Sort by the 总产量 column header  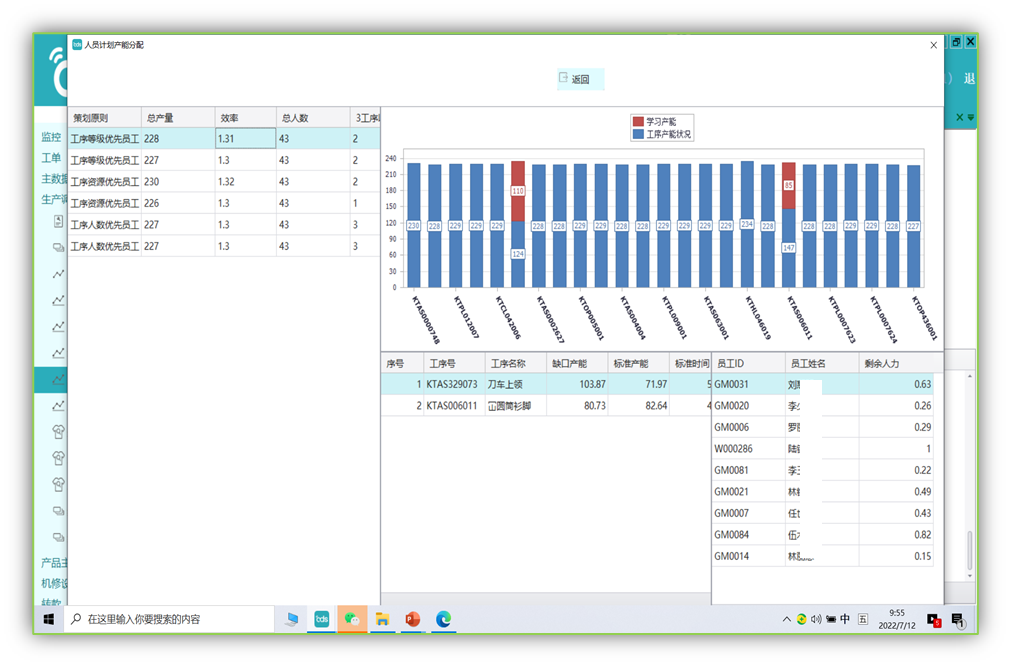click(x=177, y=118)
